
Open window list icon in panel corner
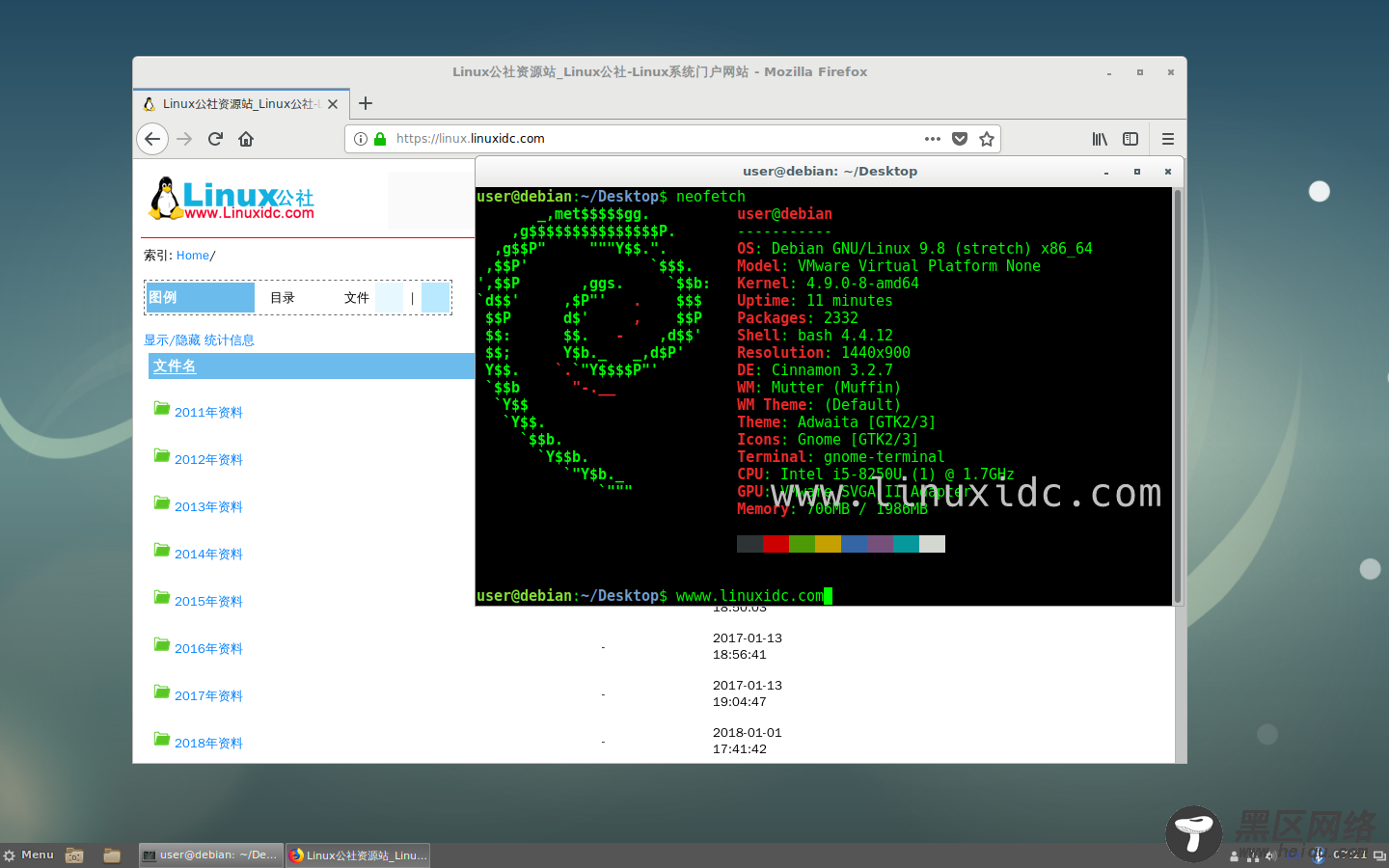1379,855
